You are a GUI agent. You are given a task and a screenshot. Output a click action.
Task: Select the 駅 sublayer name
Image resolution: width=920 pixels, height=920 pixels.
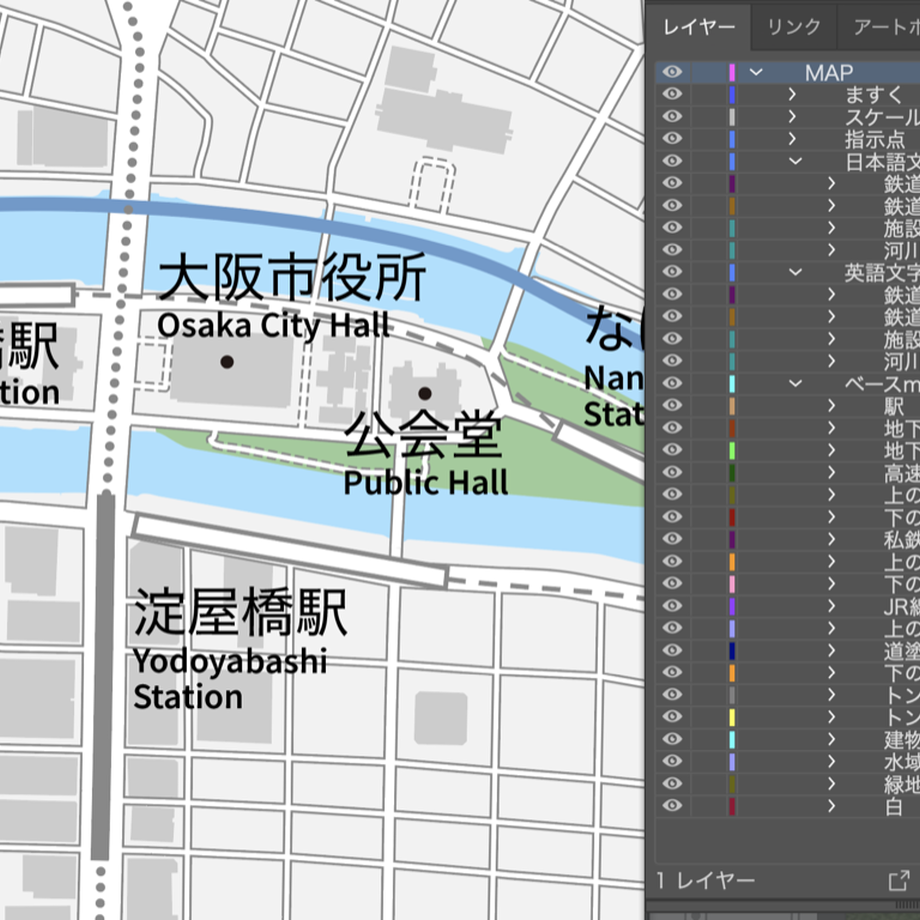(894, 406)
